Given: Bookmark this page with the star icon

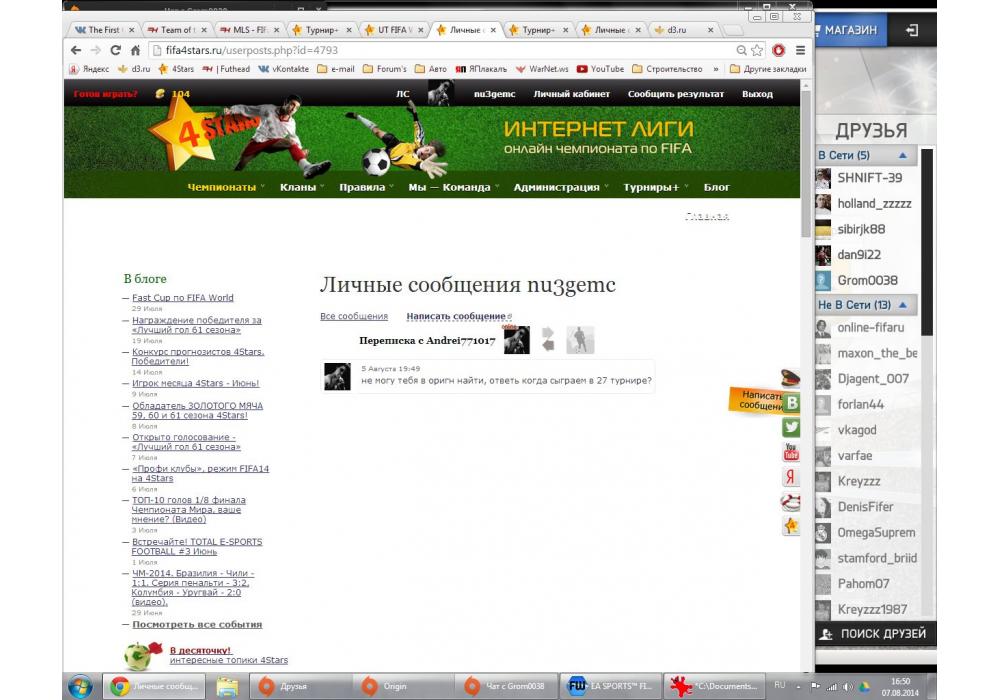Looking at the screenshot, I should 758,50.
